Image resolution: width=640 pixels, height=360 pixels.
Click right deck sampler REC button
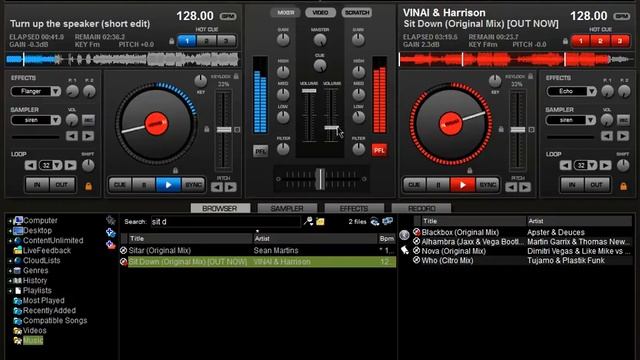coord(623,120)
